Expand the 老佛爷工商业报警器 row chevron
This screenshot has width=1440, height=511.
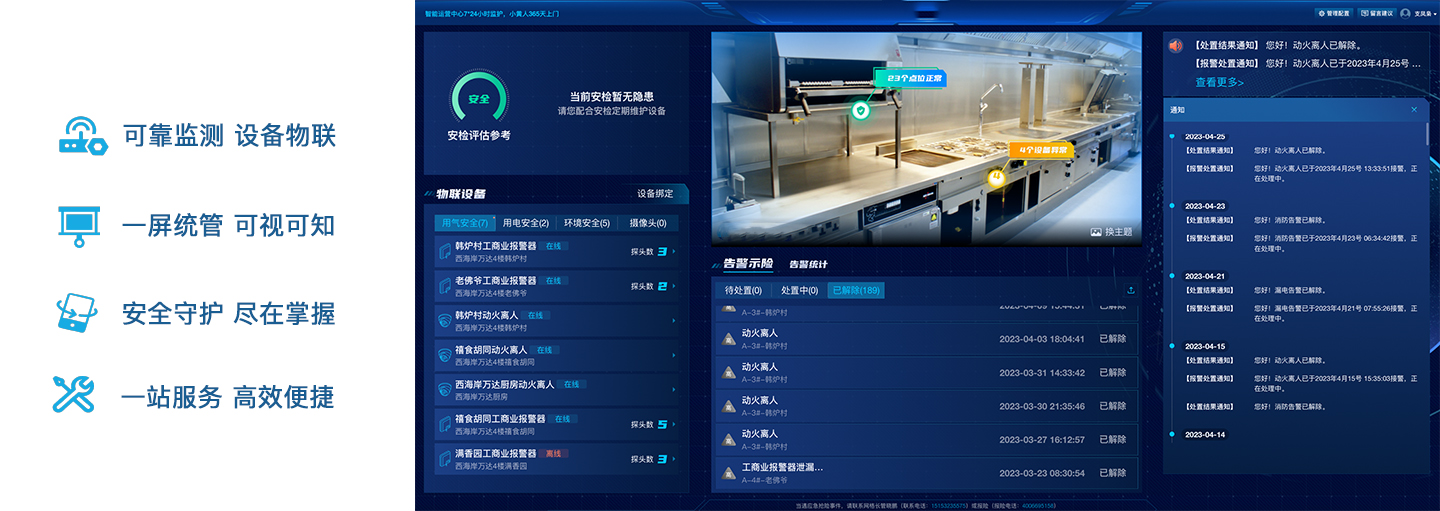pos(674,286)
